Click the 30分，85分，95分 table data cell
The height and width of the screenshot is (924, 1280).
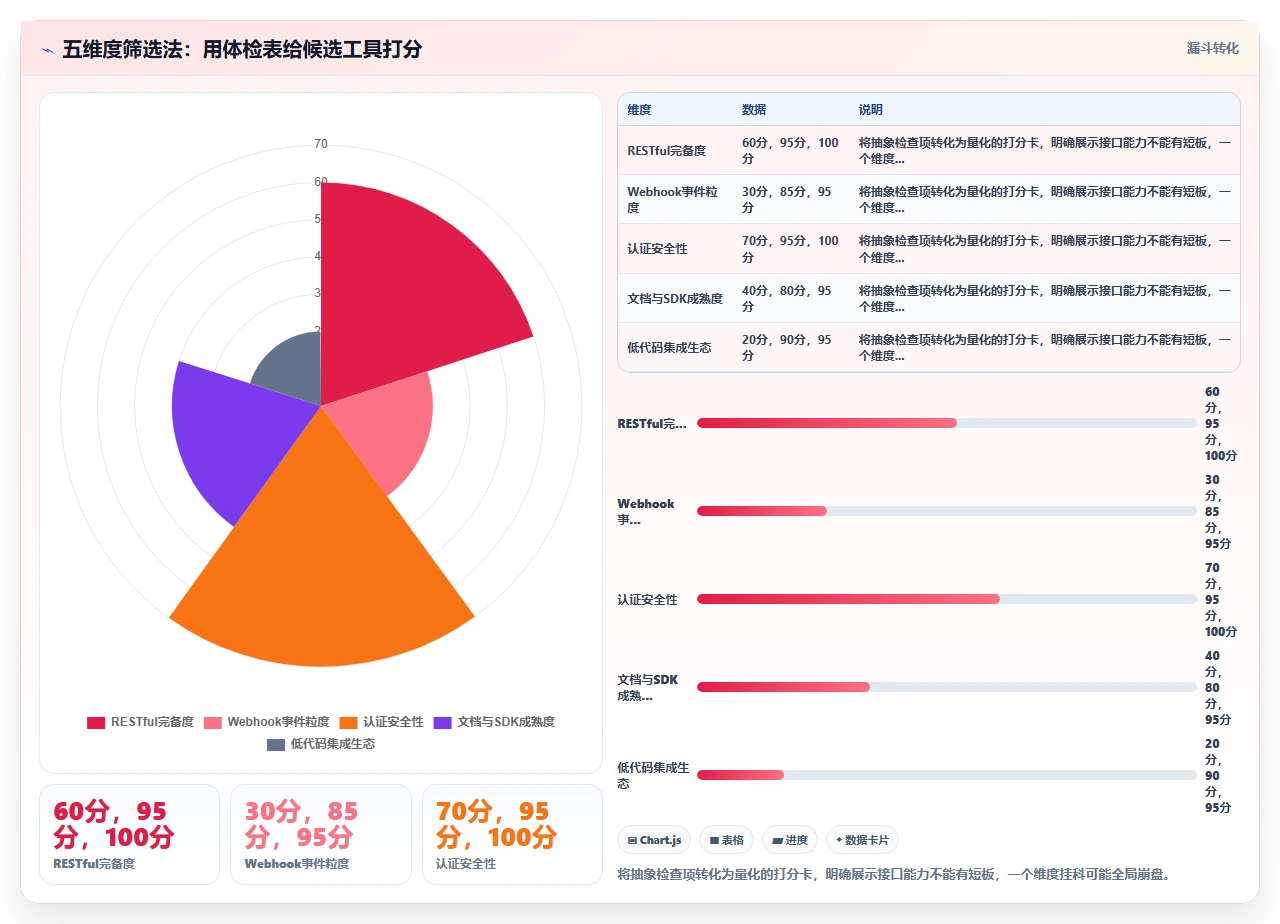[x=791, y=199]
